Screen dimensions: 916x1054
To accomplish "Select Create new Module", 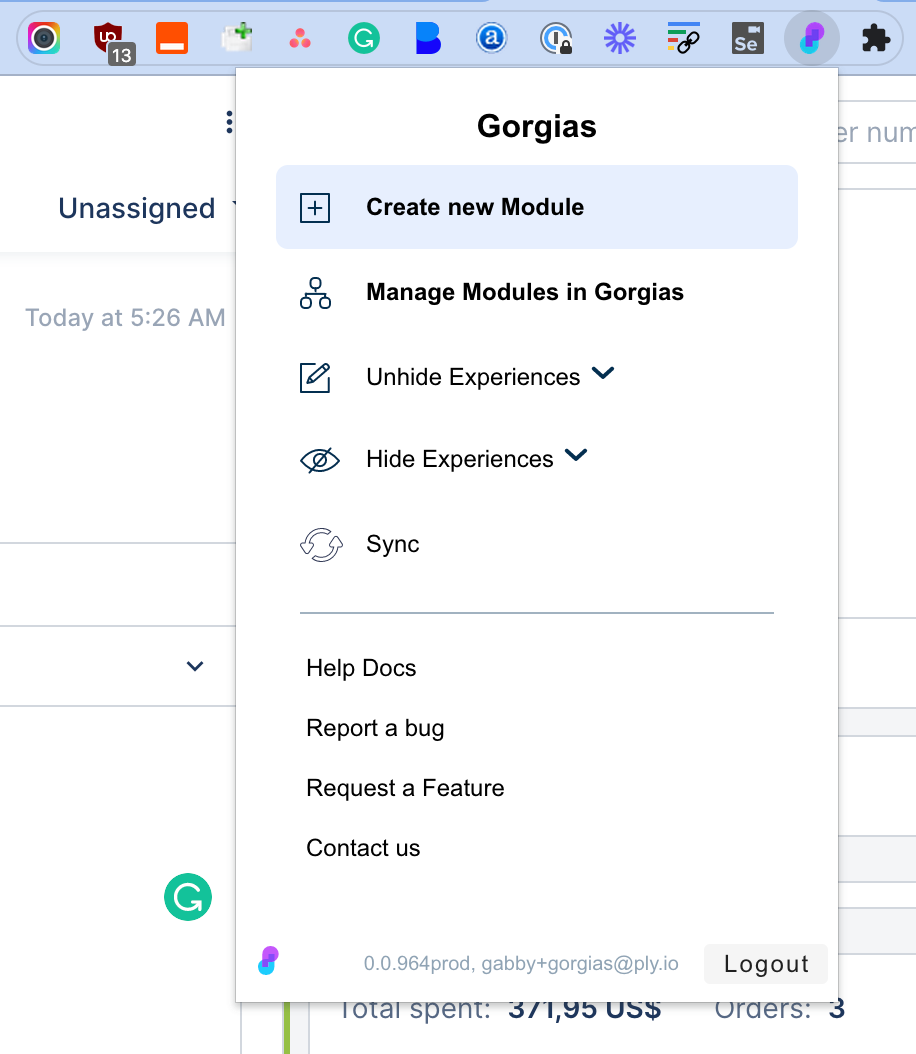I will (537, 207).
